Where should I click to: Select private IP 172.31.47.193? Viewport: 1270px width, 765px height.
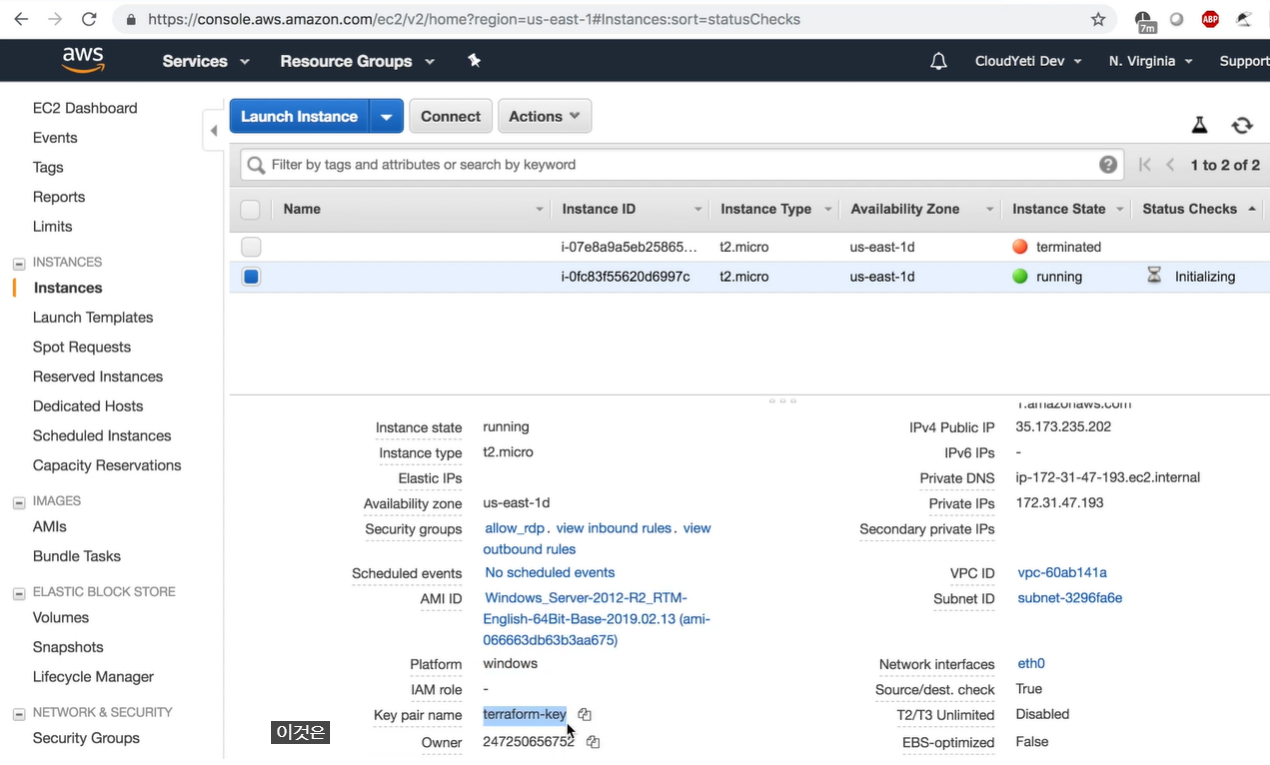(1059, 502)
